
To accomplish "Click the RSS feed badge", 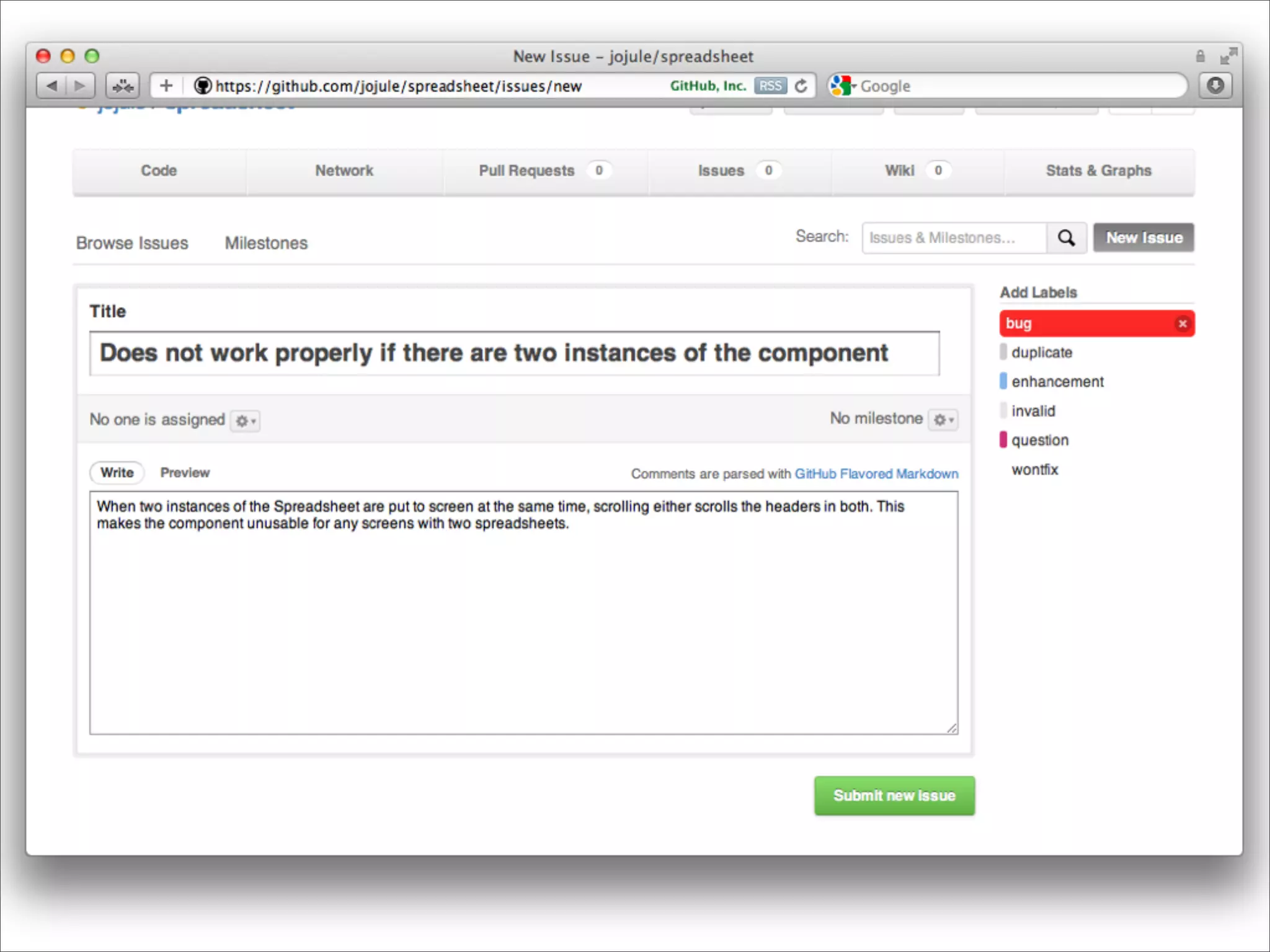I will 770,86.
